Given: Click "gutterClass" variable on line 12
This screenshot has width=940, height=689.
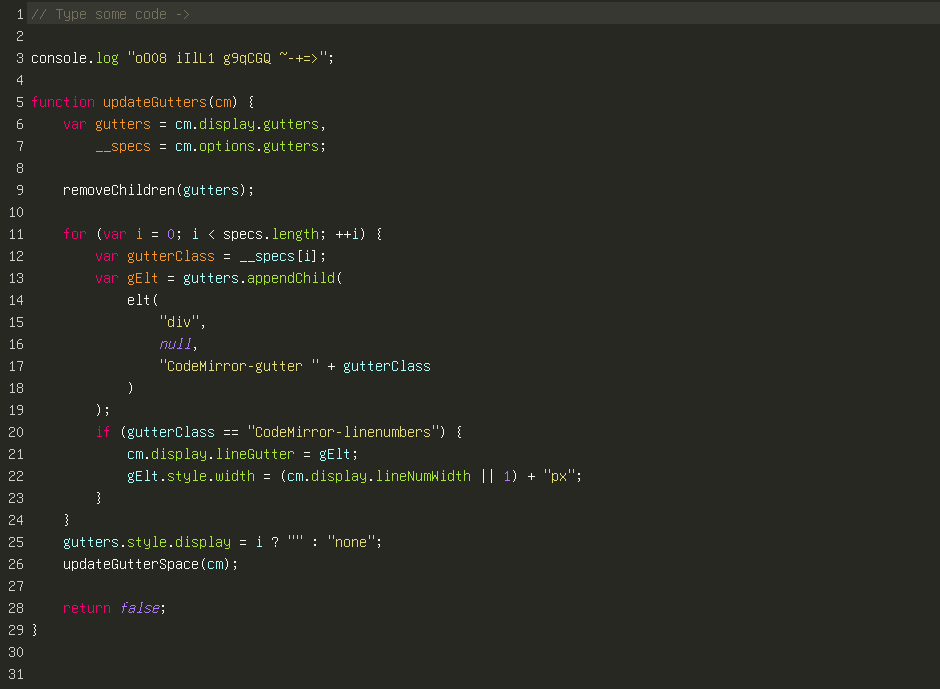Looking at the screenshot, I should click(171, 256).
